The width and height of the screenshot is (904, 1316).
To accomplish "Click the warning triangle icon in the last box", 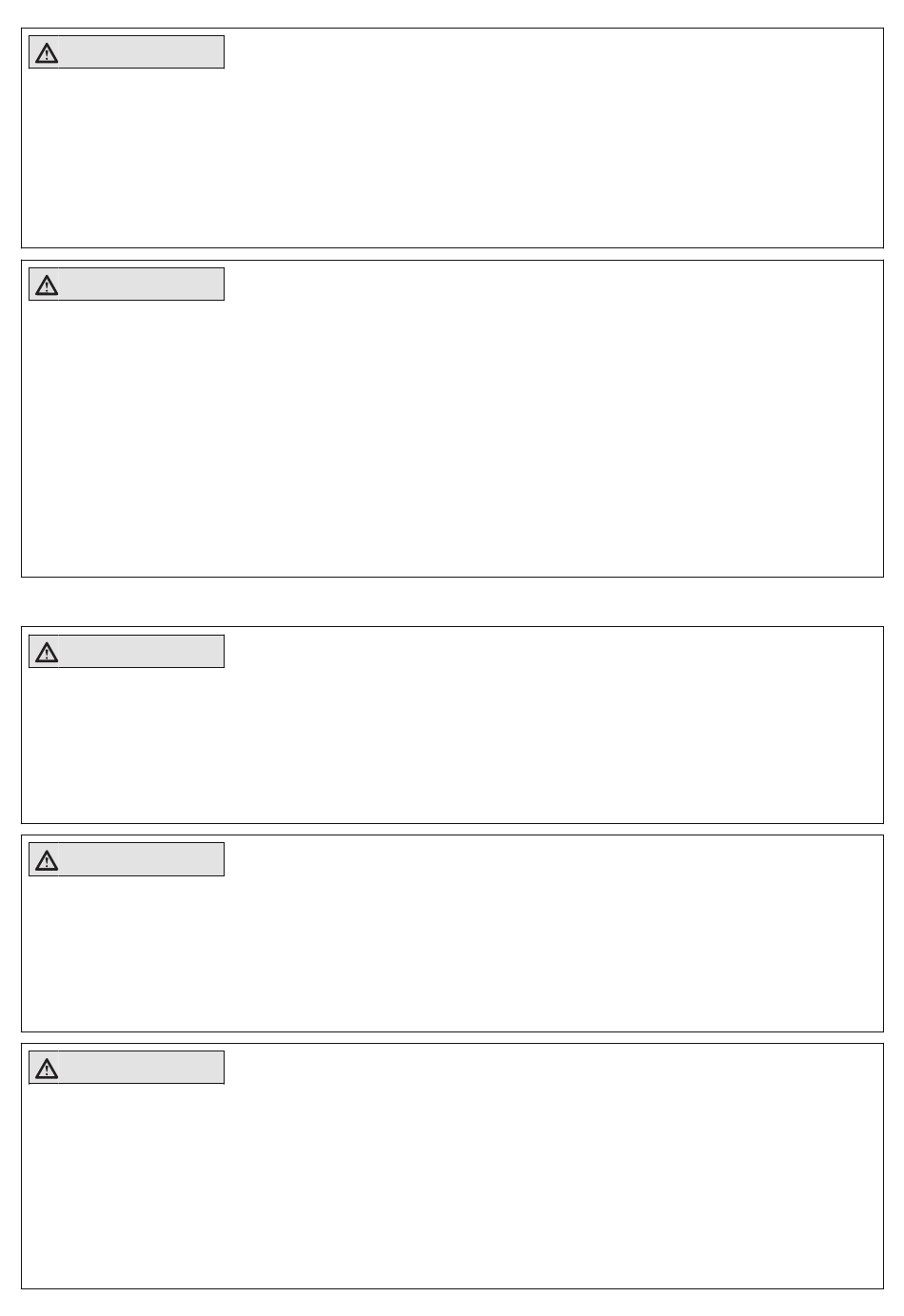I will [x=47, y=1069].
